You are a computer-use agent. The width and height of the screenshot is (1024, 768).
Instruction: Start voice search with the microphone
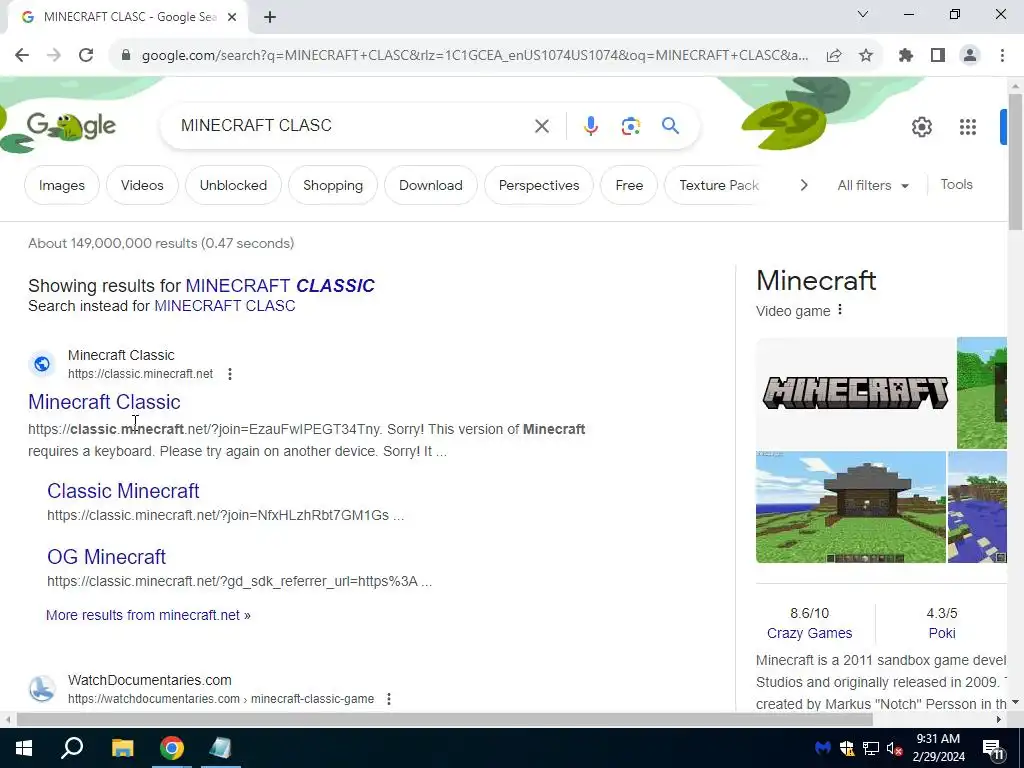pos(590,125)
